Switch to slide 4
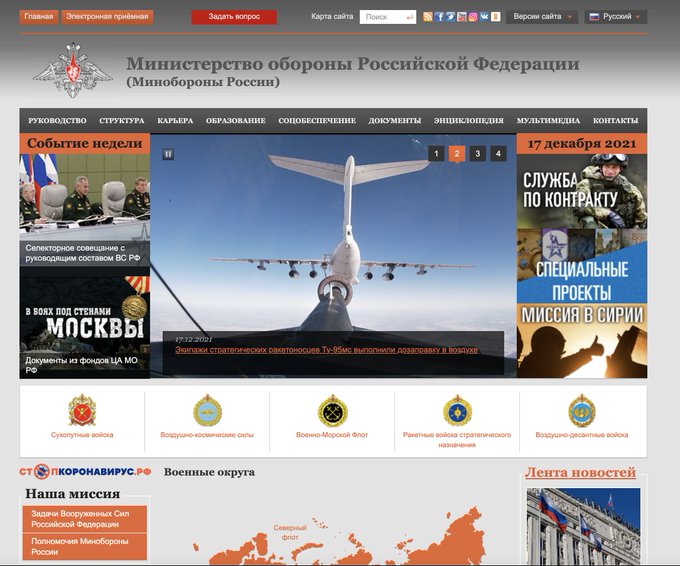The width and height of the screenshot is (680, 566). pyautogui.click(x=498, y=154)
